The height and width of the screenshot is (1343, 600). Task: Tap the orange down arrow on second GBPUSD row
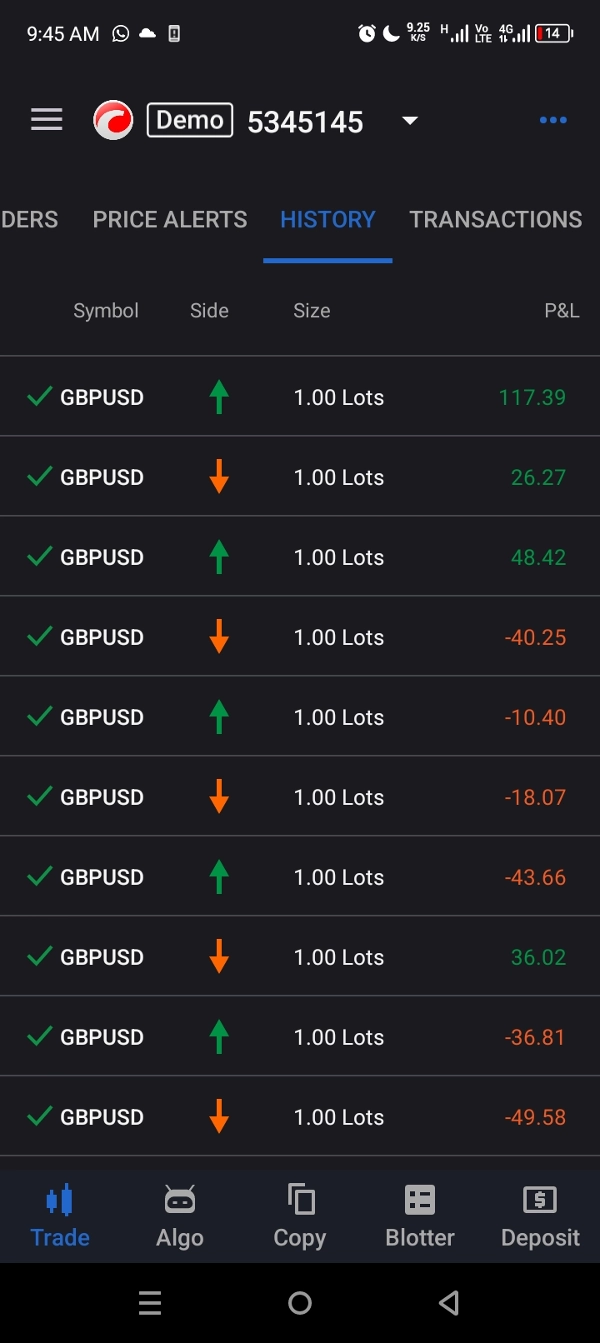pyautogui.click(x=219, y=476)
